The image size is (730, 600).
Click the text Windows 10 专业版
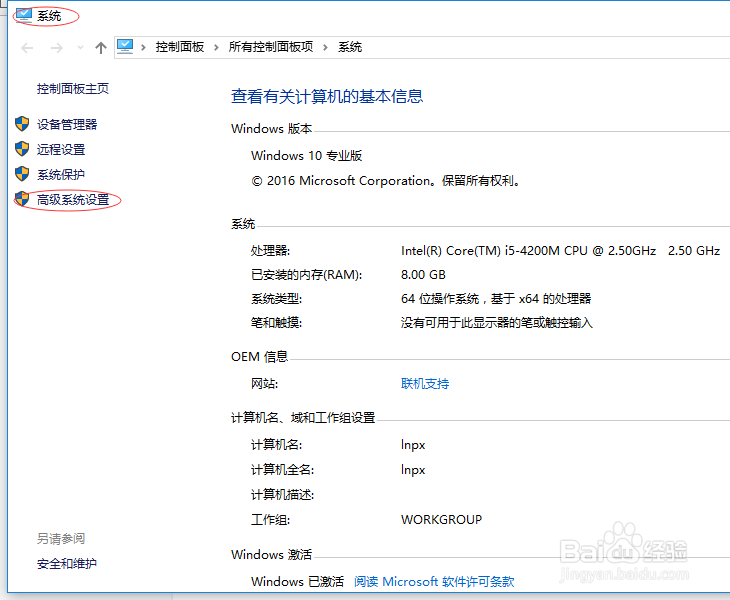[306, 155]
